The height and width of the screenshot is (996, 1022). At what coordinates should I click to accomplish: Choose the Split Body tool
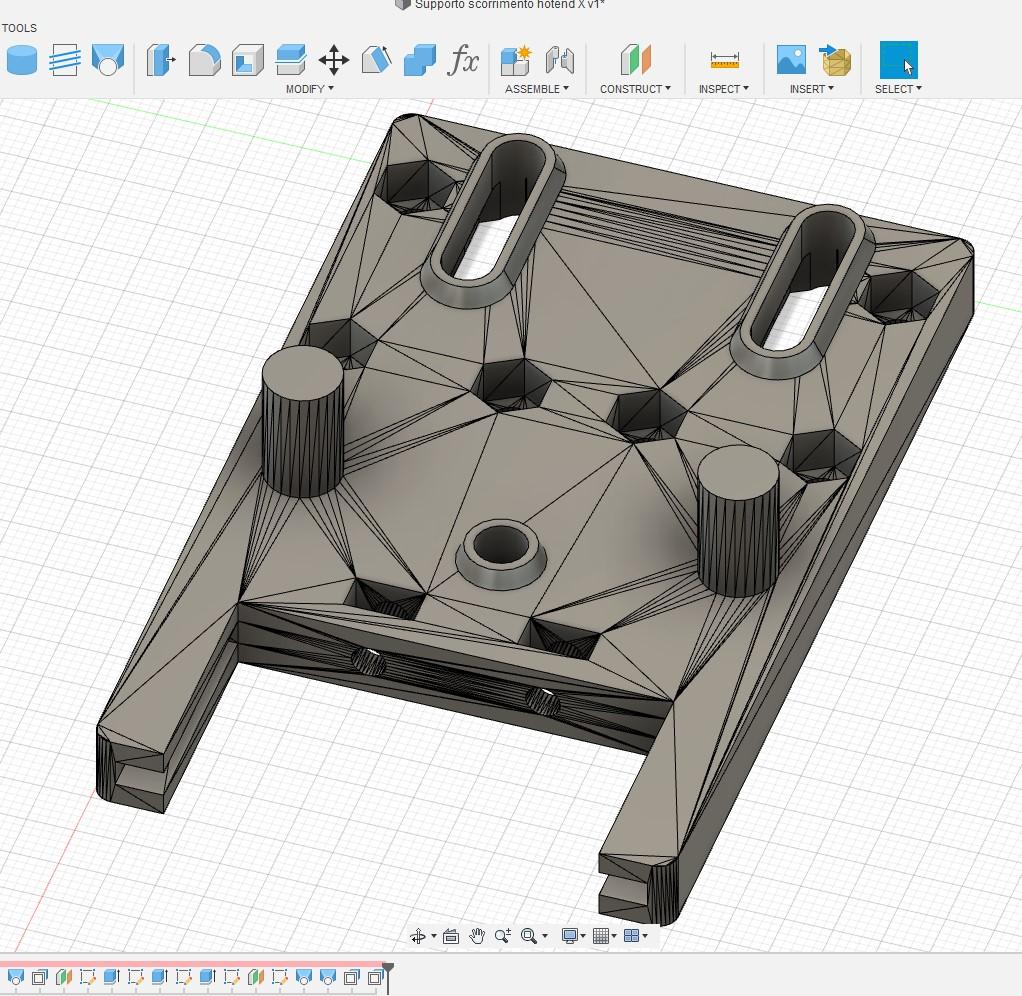pos(291,60)
